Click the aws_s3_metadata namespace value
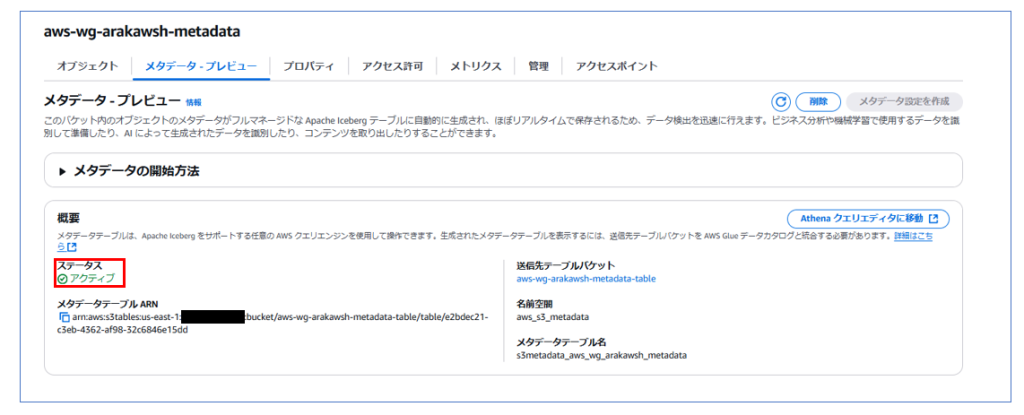Image resolution: width=1024 pixels, height=415 pixels. click(552, 318)
